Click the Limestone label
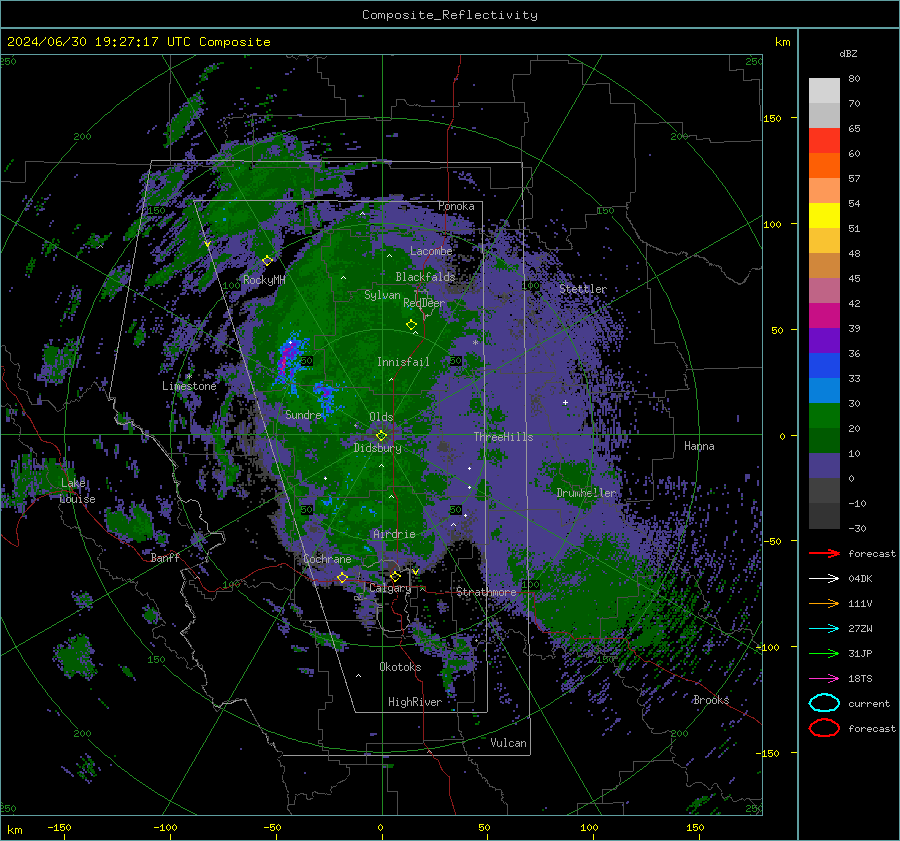The image size is (900, 841). tap(189, 386)
